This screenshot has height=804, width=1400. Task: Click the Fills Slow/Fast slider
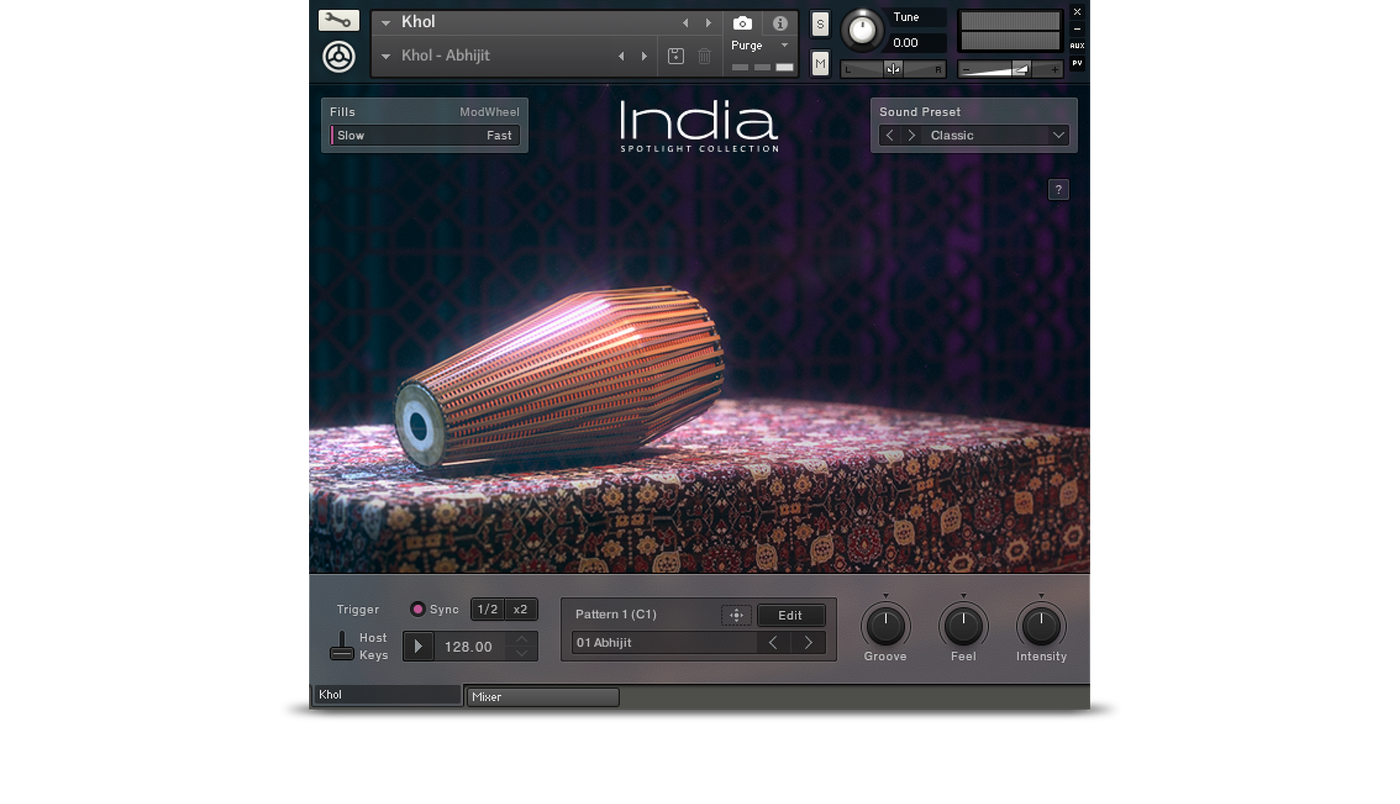tap(425, 135)
